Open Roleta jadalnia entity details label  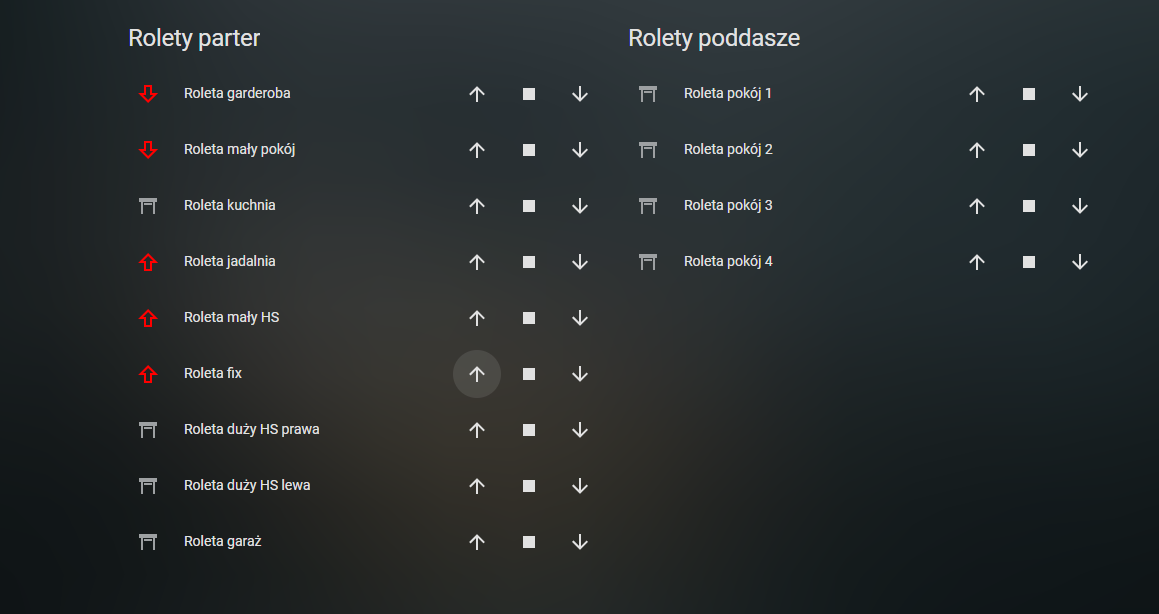click(x=230, y=261)
